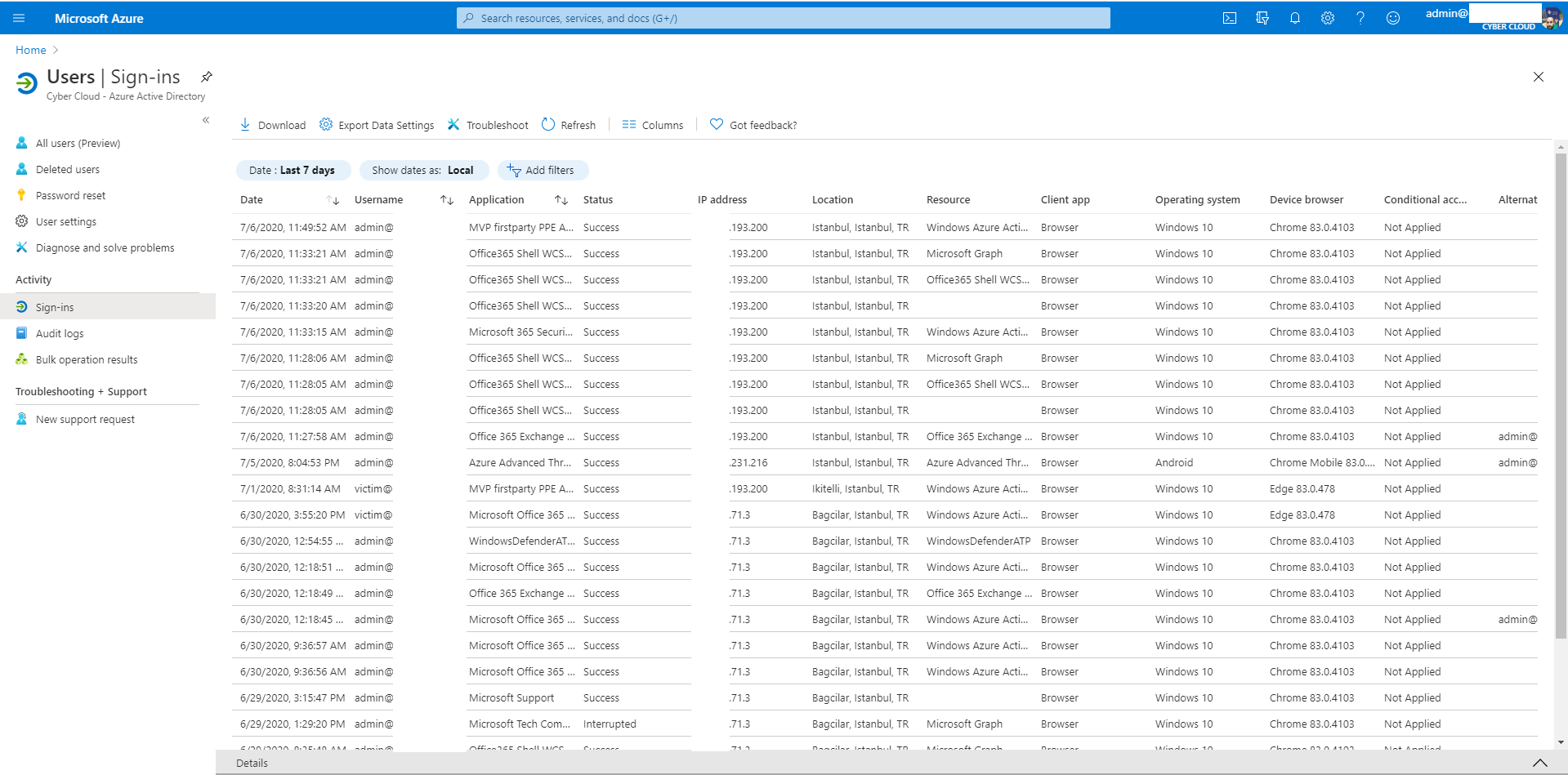Click the Interrupted status cell
The width and height of the screenshot is (1568, 775).
610,724
